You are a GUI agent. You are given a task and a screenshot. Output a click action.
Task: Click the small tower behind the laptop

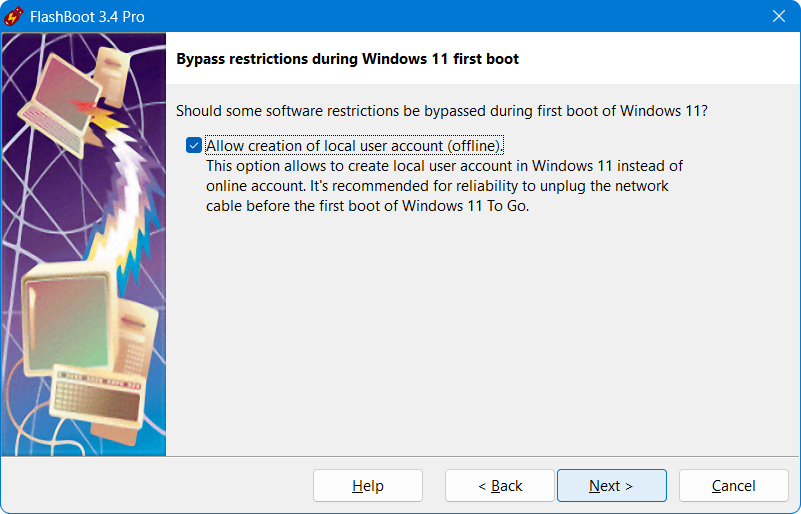pos(111,62)
